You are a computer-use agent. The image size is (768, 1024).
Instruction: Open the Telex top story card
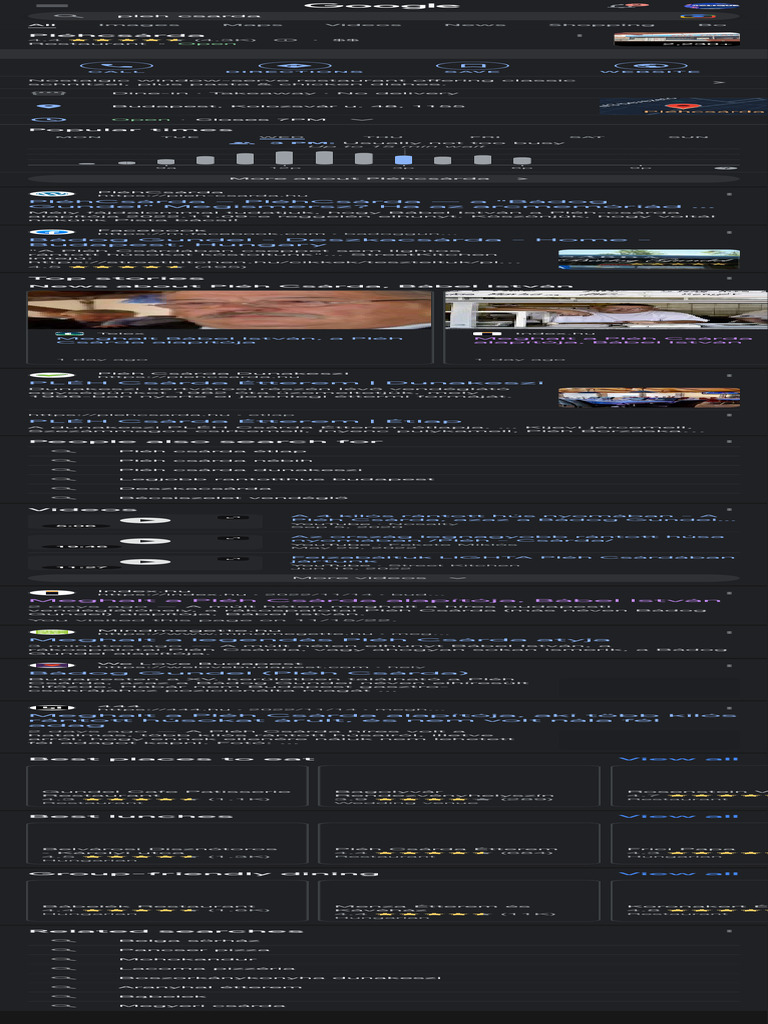(x=229, y=327)
